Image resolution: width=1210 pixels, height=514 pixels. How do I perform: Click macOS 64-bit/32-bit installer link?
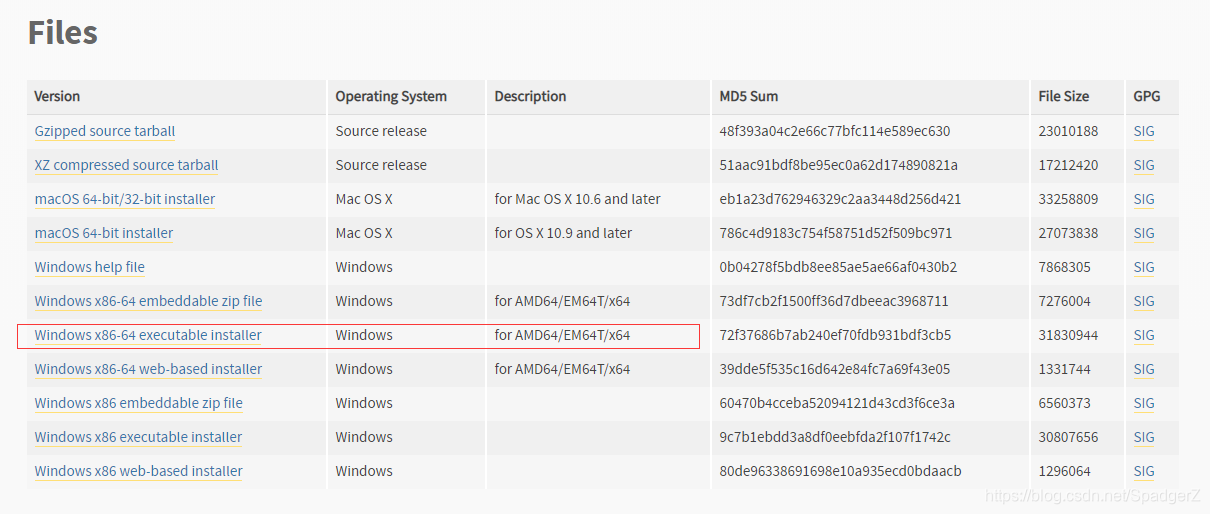tap(125, 199)
